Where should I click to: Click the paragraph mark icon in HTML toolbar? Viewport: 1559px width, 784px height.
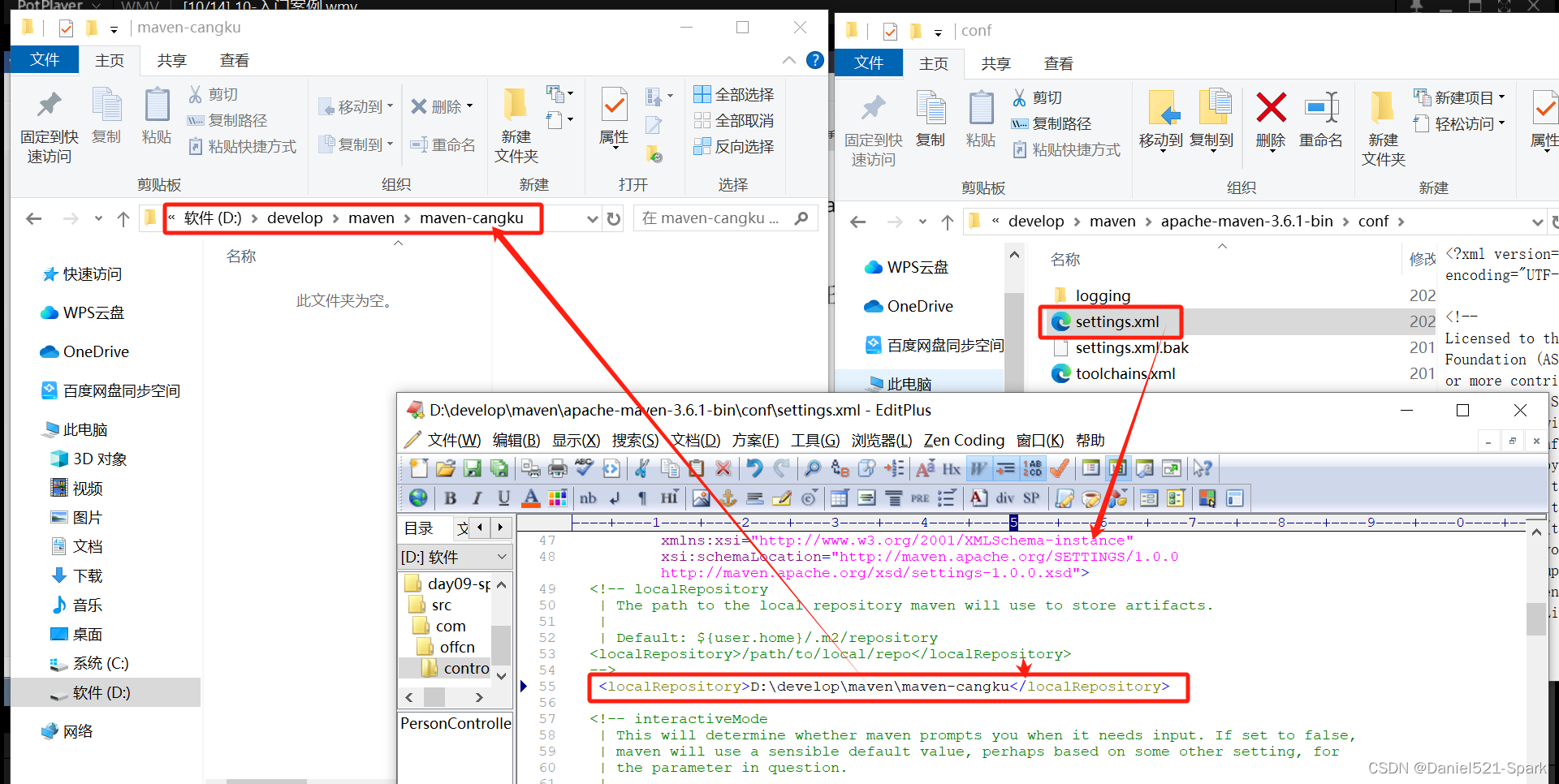click(x=642, y=498)
